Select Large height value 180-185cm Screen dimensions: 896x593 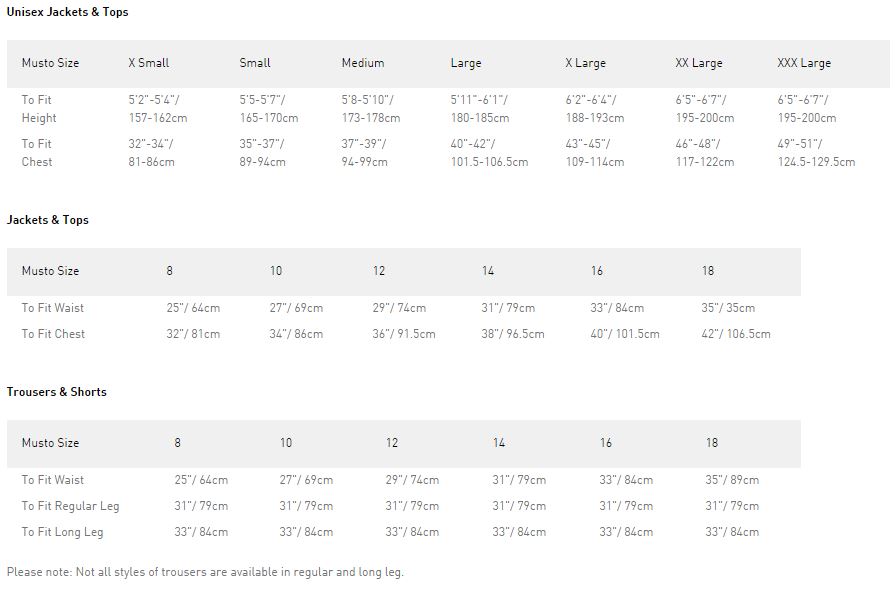(x=480, y=118)
